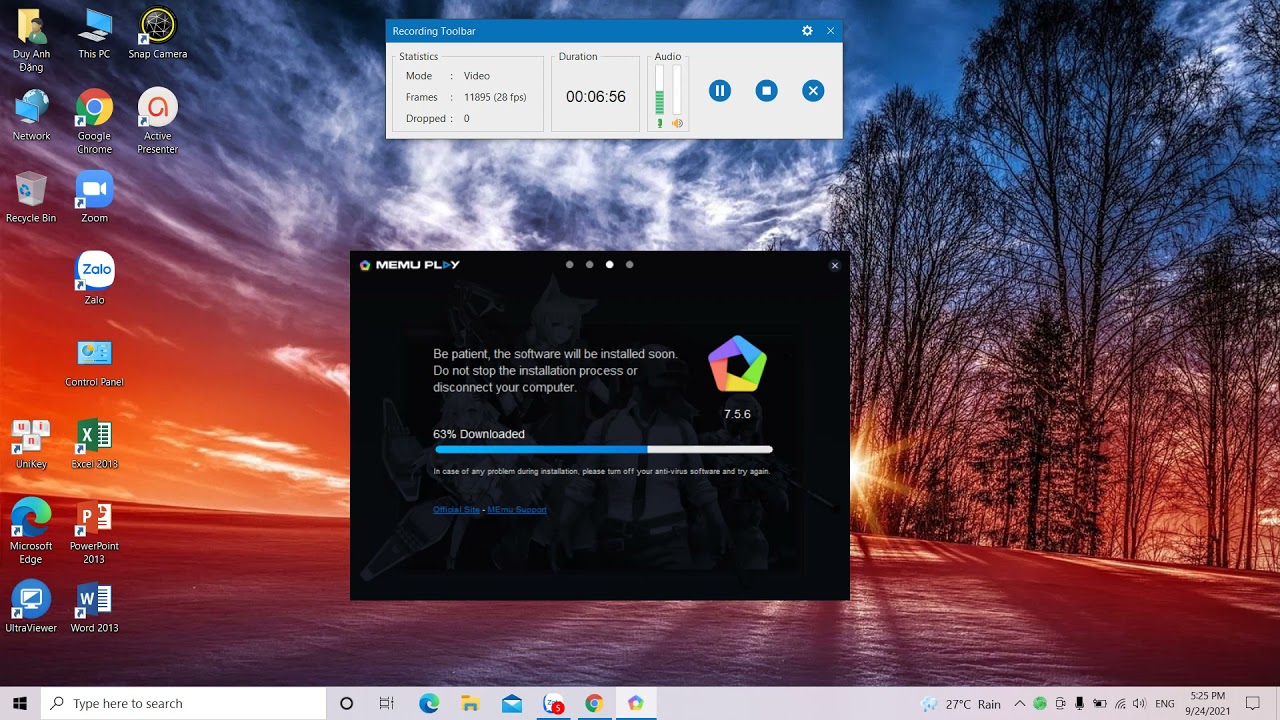Cancel recording with the round X button
Image resolution: width=1280 pixels, height=720 pixels.
[813, 91]
